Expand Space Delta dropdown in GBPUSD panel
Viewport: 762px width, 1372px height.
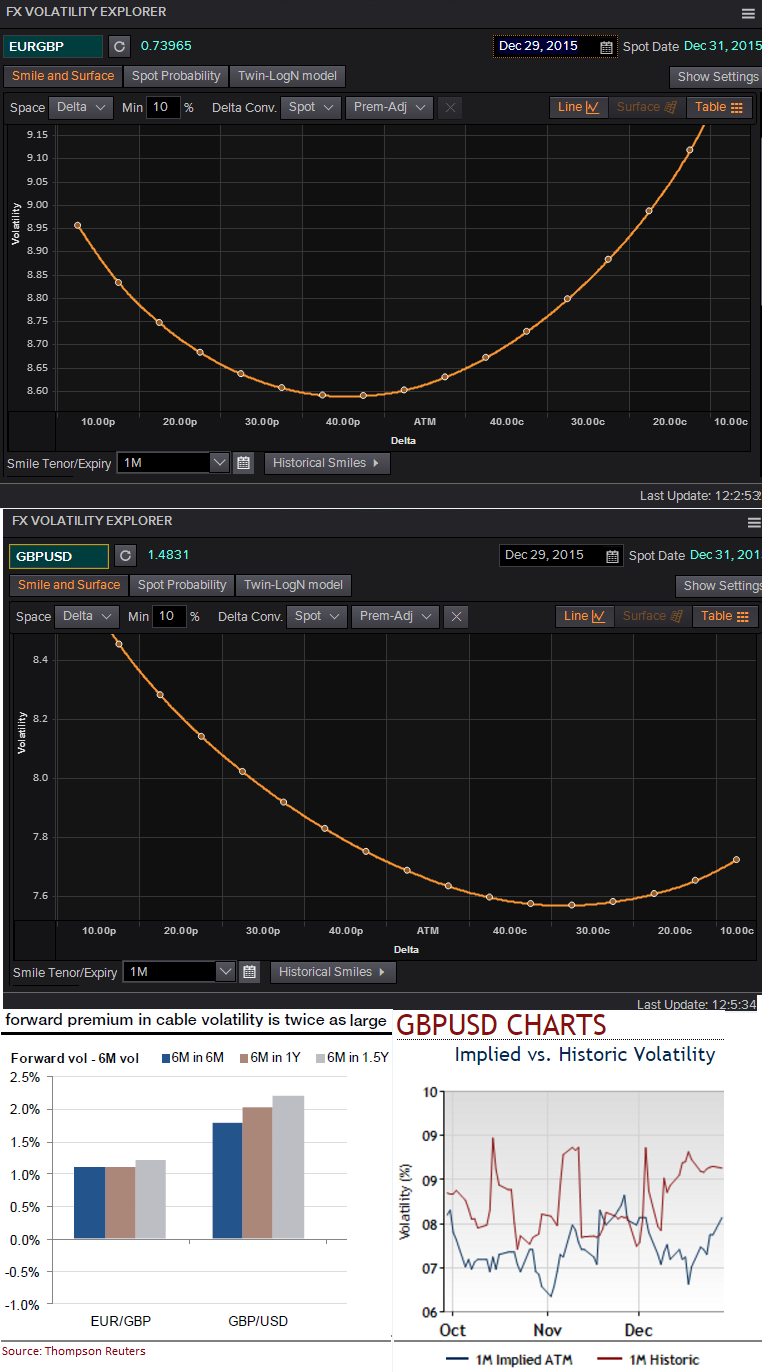[x=86, y=616]
